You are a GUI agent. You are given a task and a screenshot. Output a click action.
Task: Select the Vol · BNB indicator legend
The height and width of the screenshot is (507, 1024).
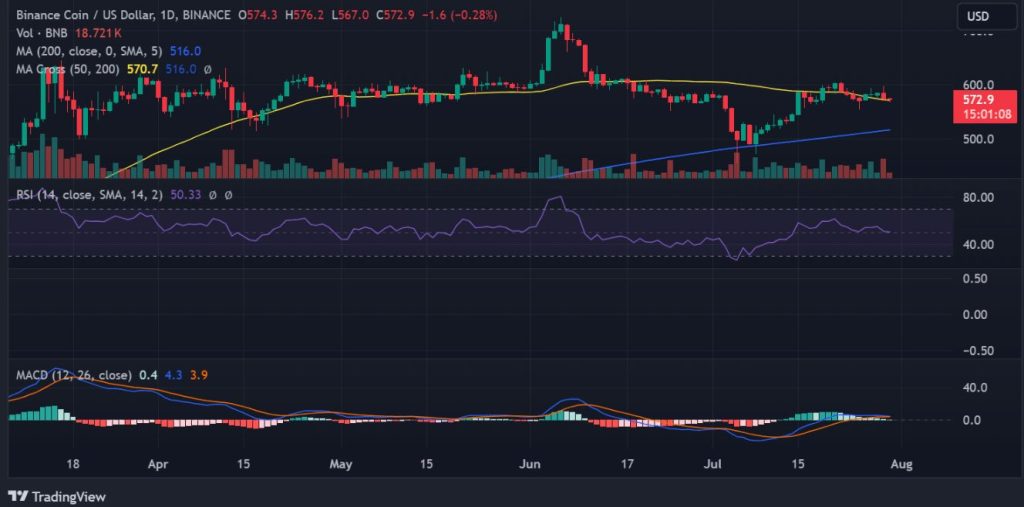(44, 33)
